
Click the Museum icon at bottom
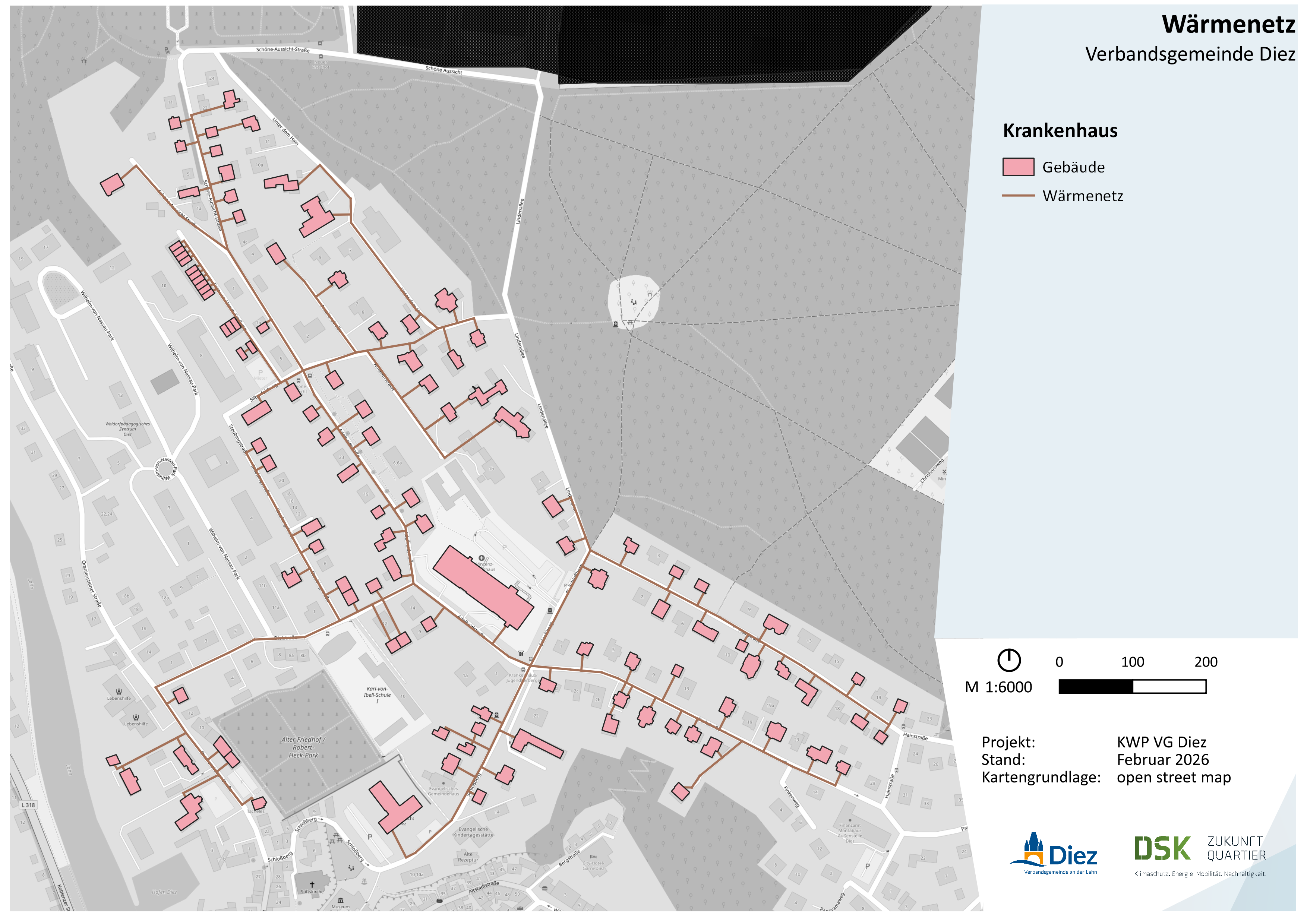tap(340, 901)
